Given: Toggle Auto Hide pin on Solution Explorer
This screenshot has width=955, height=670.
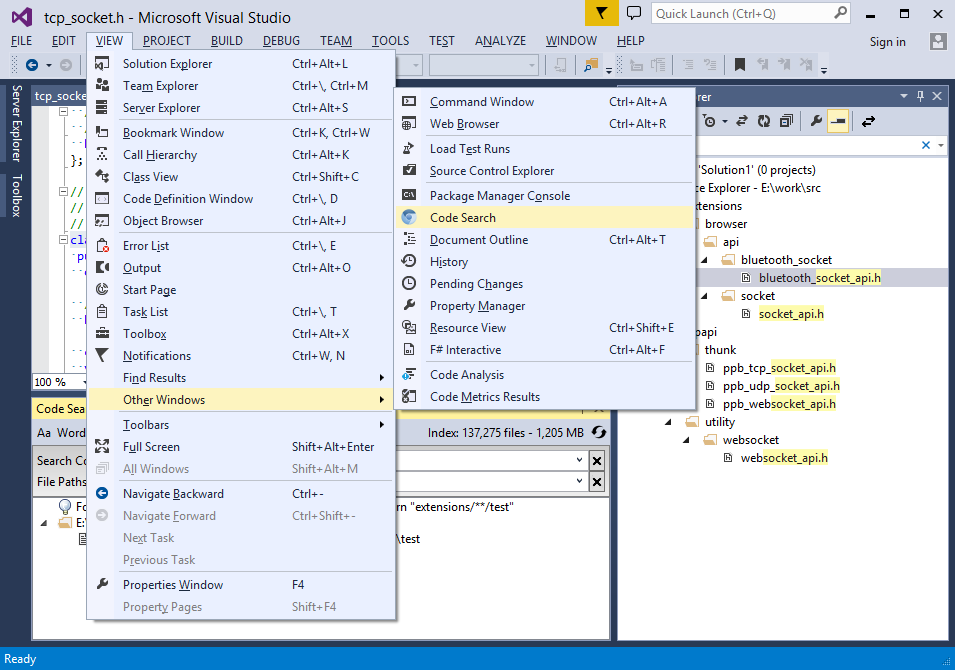Looking at the screenshot, I should tap(920, 96).
